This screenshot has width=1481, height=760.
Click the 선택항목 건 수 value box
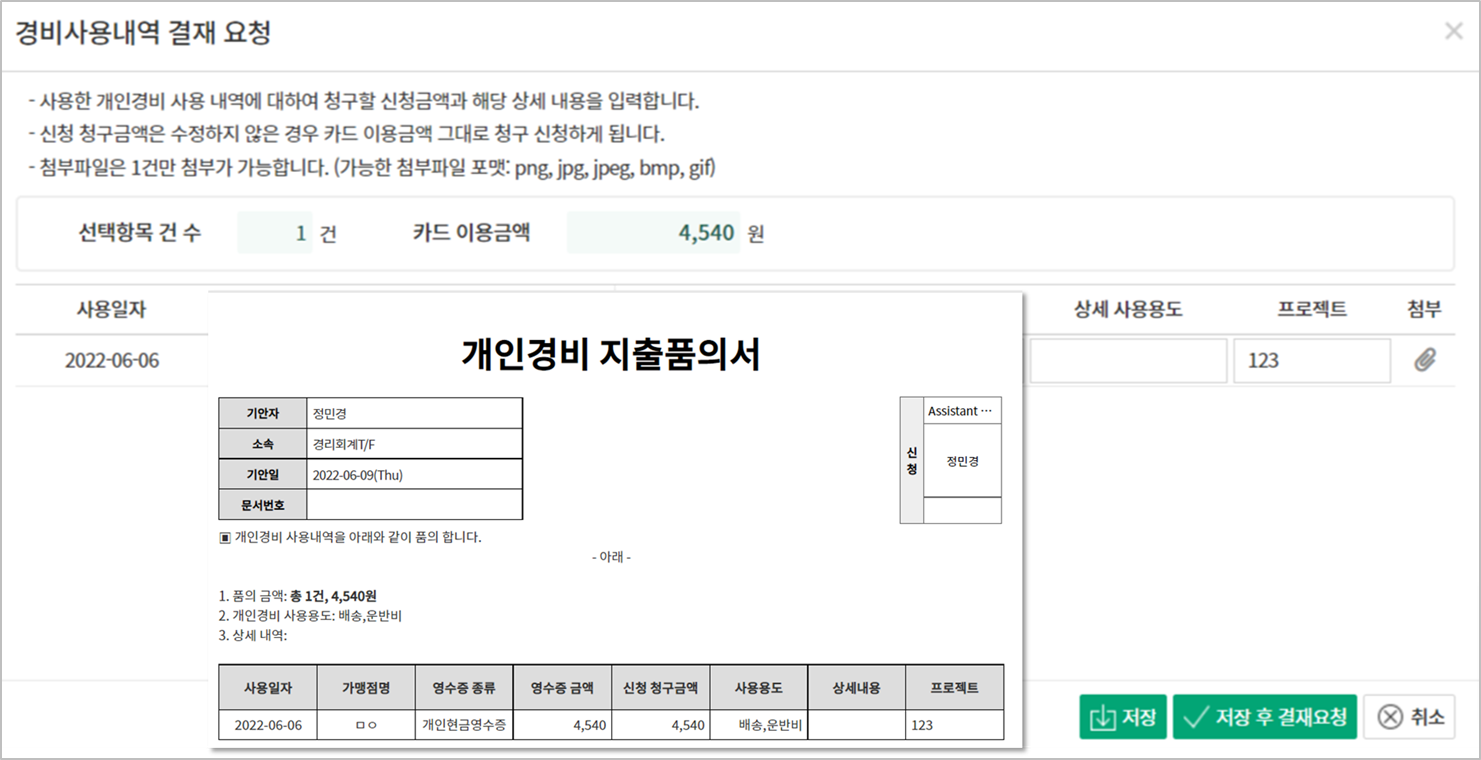(x=274, y=232)
